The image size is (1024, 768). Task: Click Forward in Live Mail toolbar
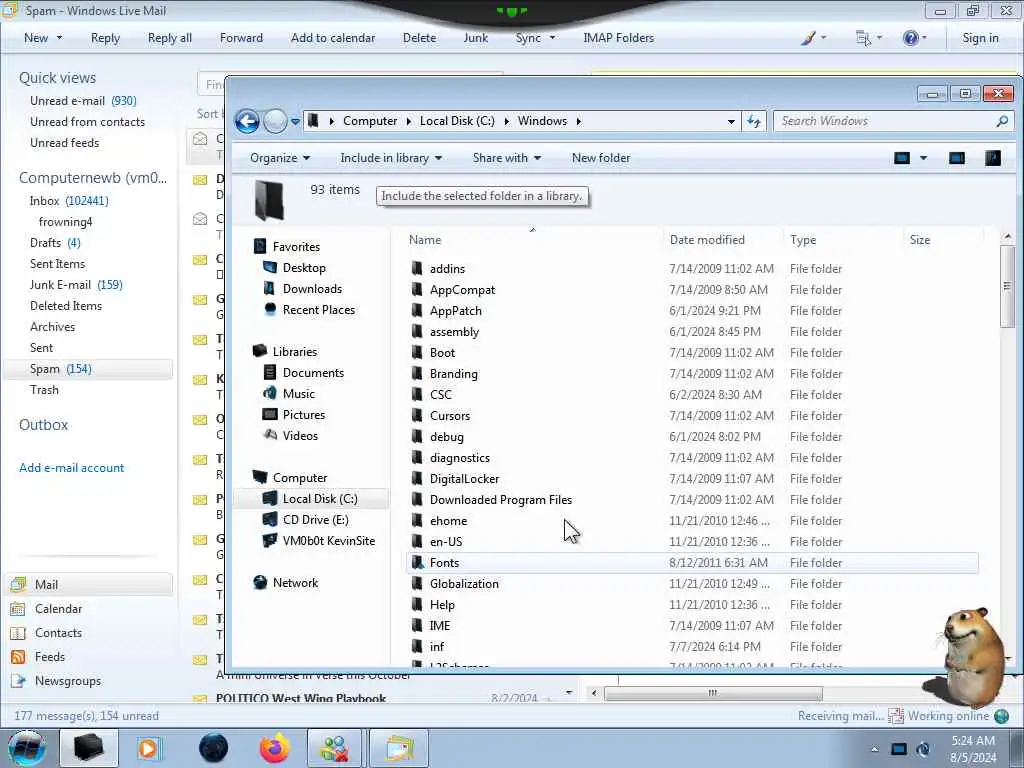[242, 38]
